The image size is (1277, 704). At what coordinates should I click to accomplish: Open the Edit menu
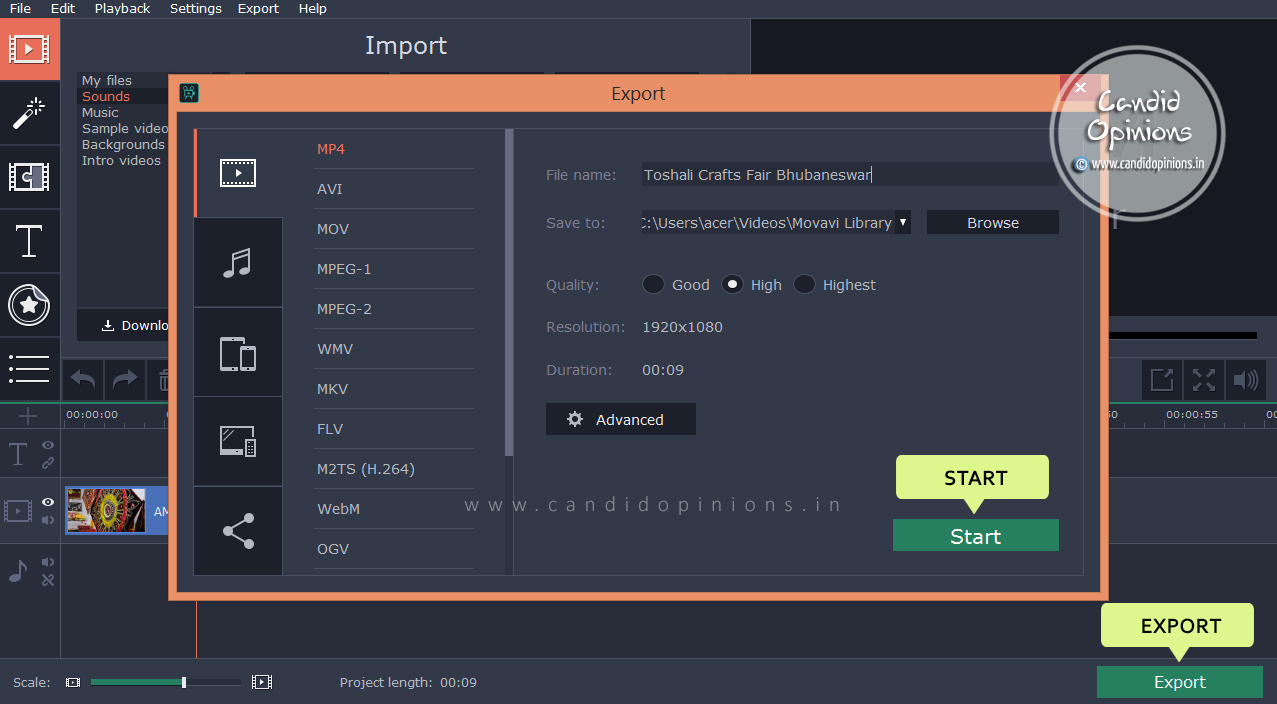pos(63,8)
